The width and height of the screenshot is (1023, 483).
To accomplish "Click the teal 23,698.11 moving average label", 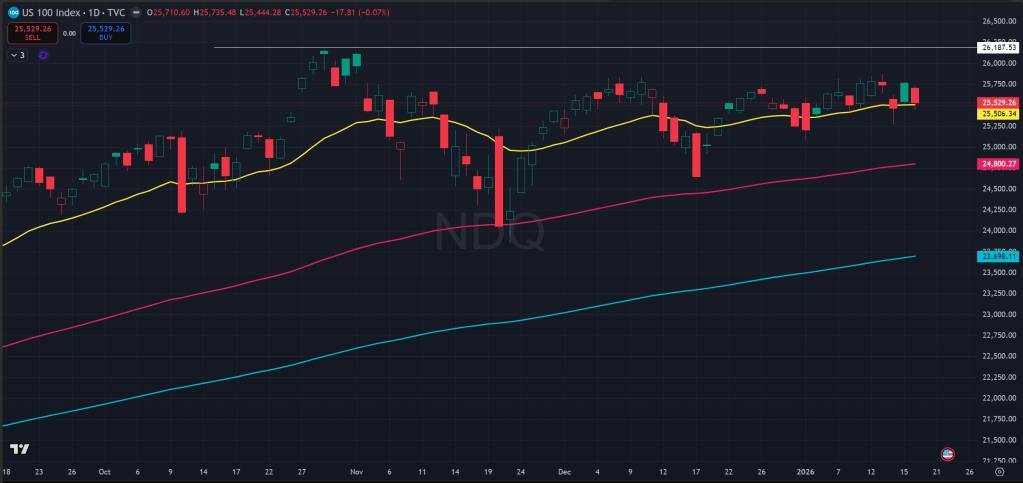I will [x=999, y=257].
